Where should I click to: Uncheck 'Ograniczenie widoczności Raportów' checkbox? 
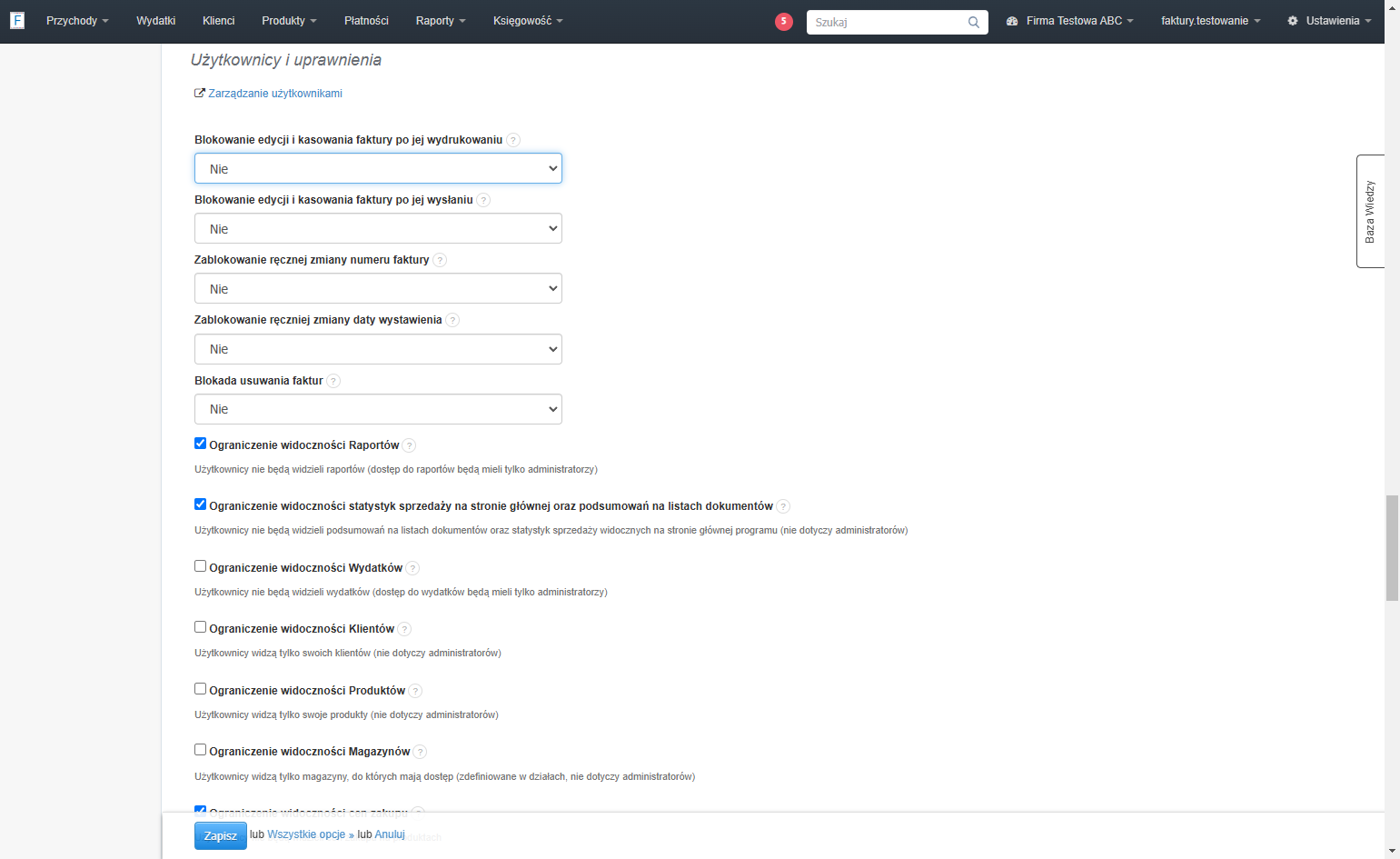pos(201,444)
